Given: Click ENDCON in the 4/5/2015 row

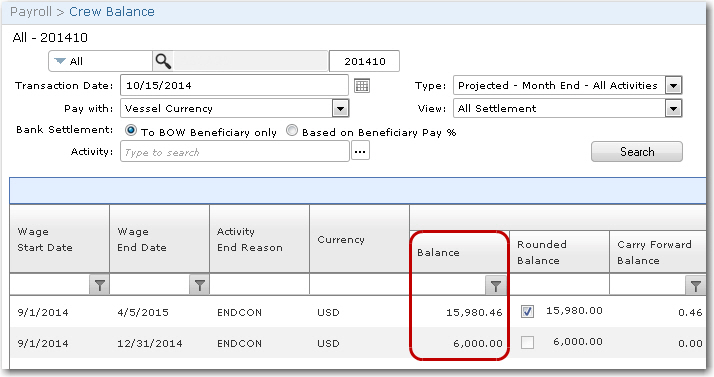Looking at the screenshot, I should [x=240, y=313].
